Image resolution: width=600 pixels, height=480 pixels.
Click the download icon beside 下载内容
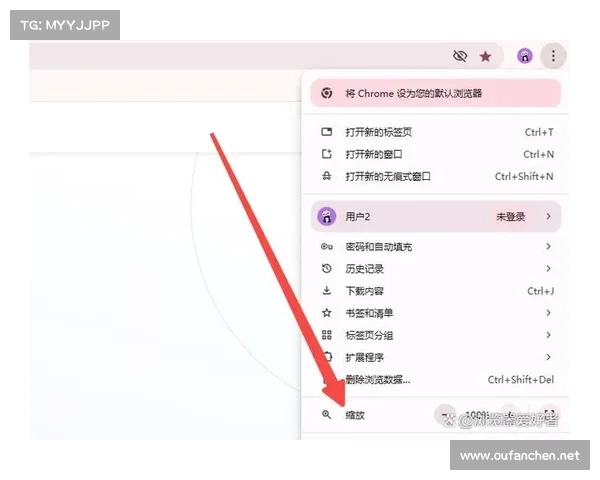tap(326, 291)
